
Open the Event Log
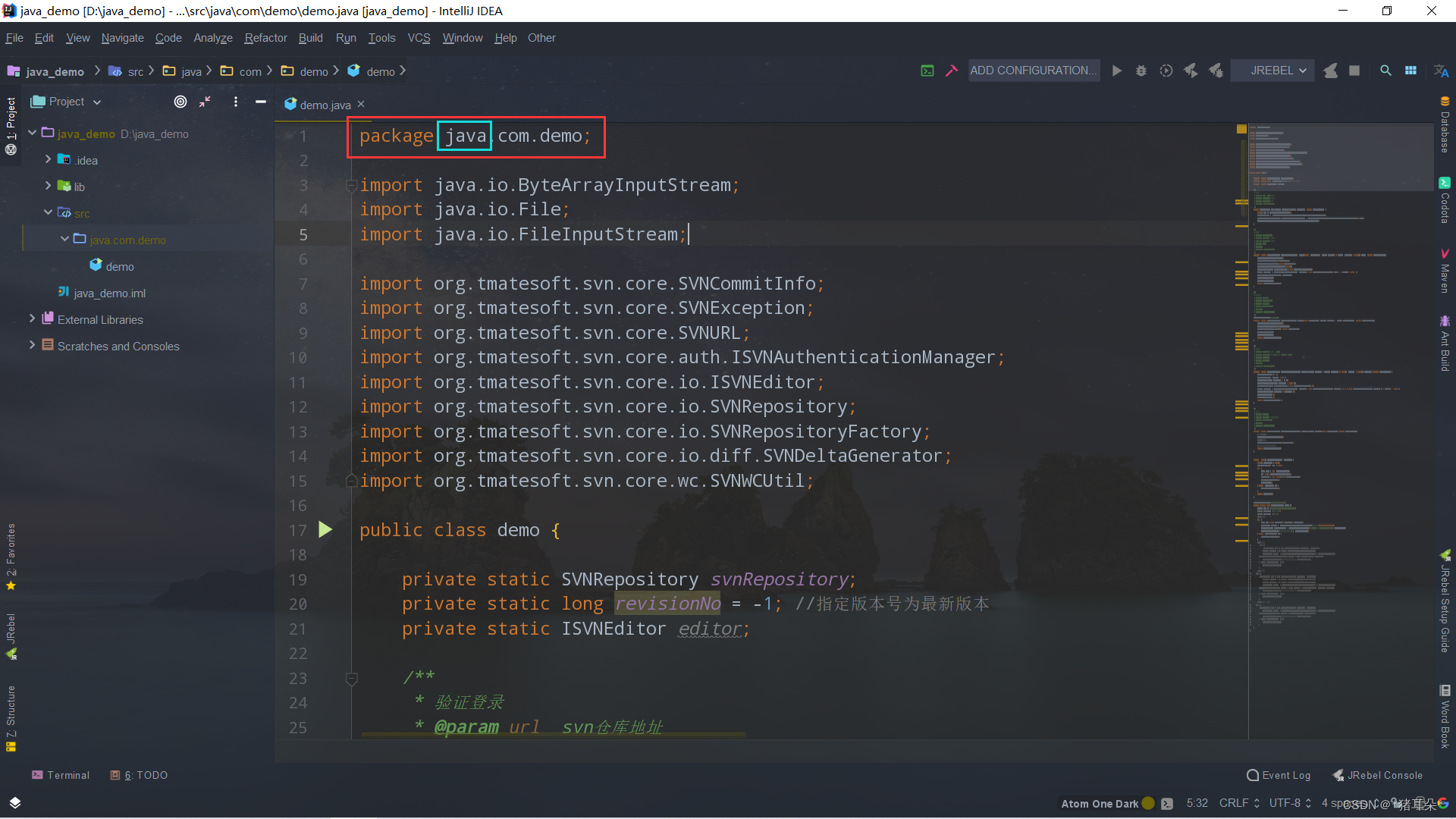pos(1279,775)
